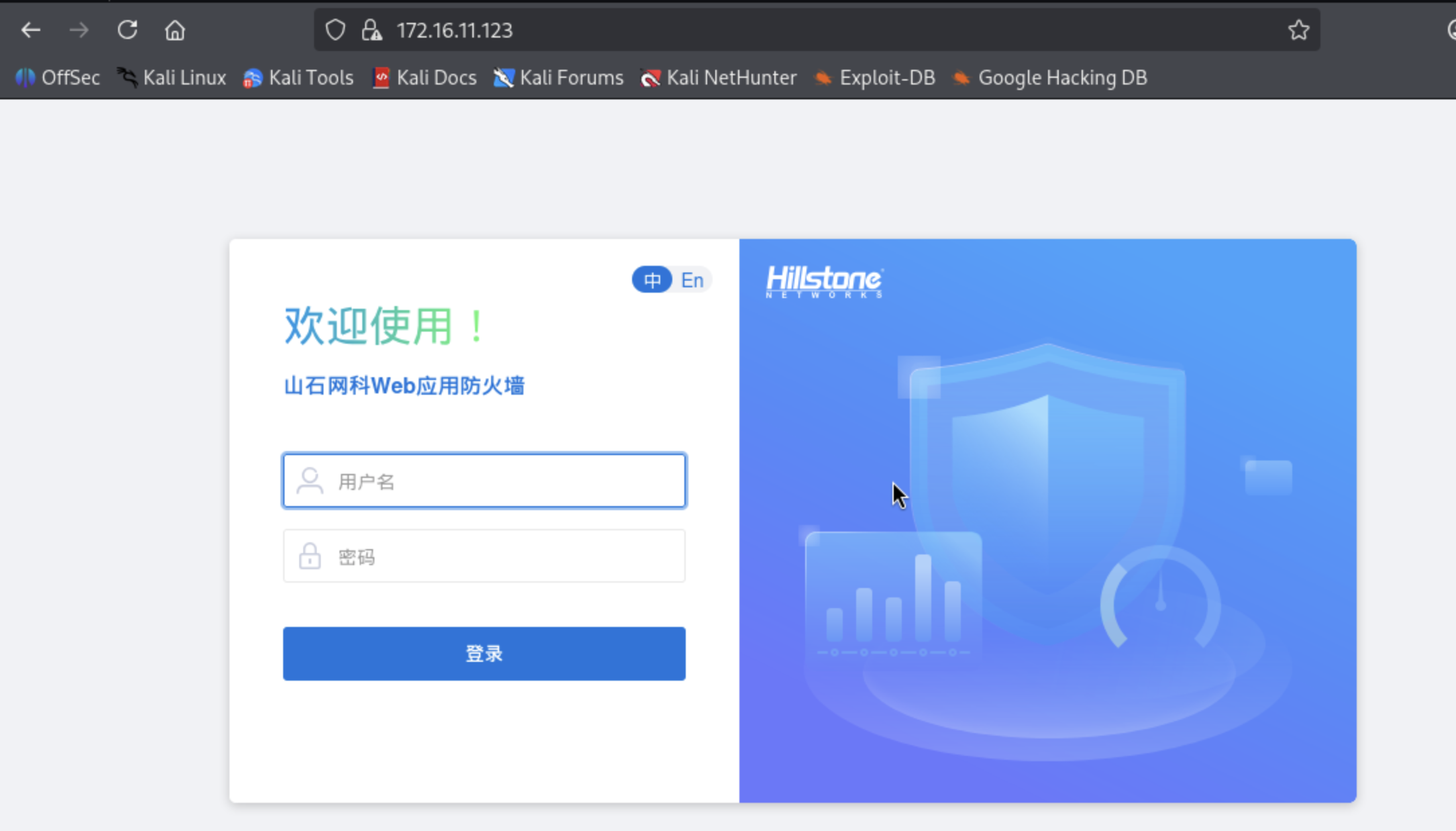This screenshot has height=831, width=1456.
Task: Reload the current page
Action: coord(127,30)
